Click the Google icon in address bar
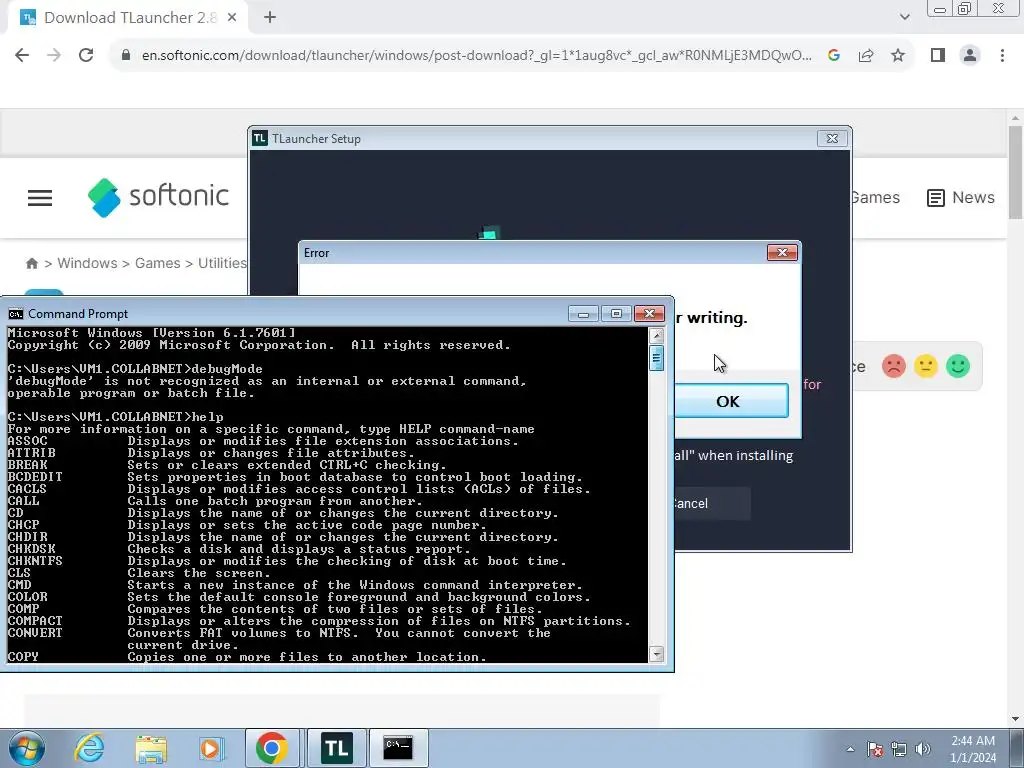The width and height of the screenshot is (1024, 768). coord(833,56)
